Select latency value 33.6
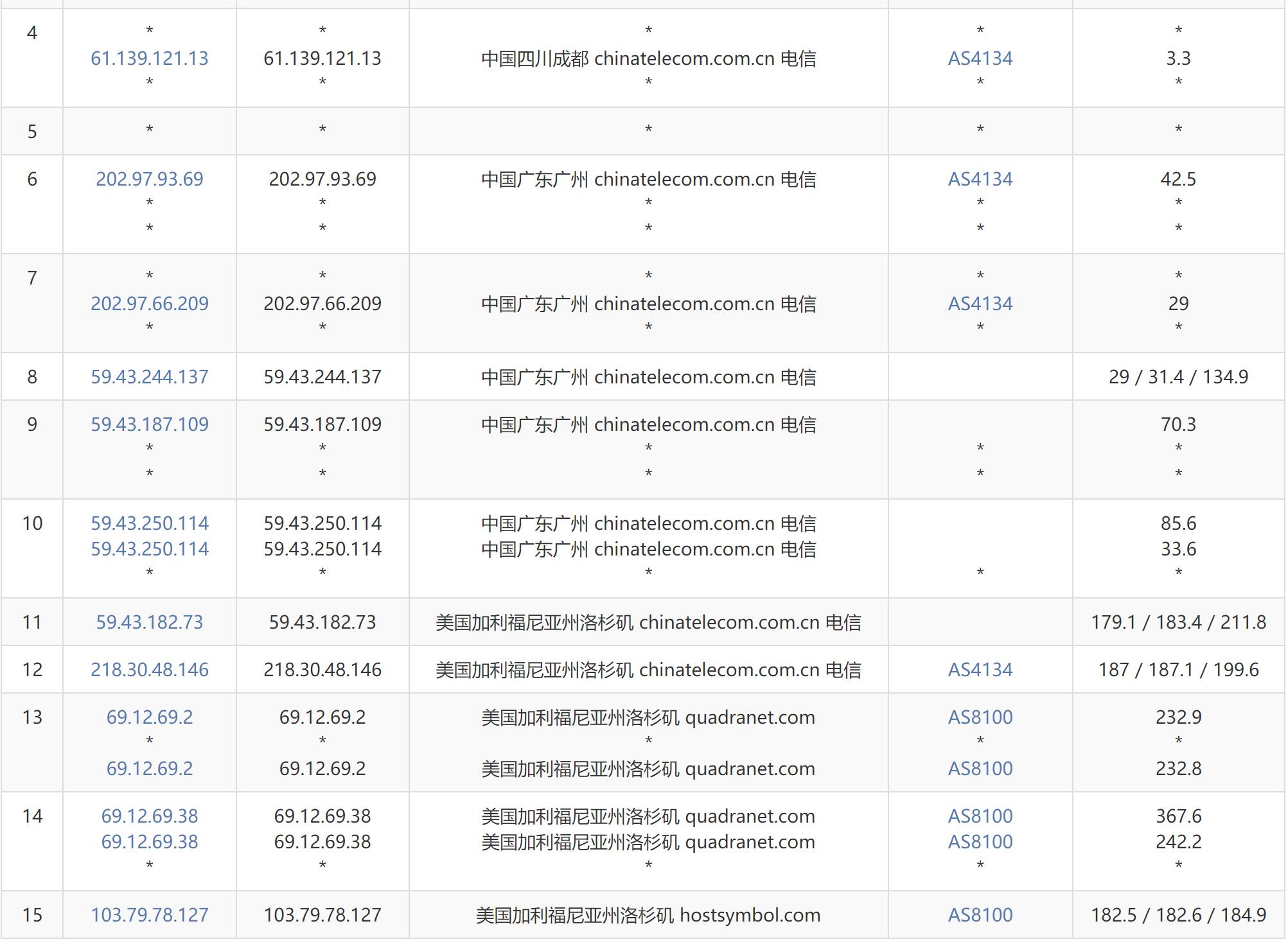This screenshot has width=1288, height=944. (x=1178, y=549)
